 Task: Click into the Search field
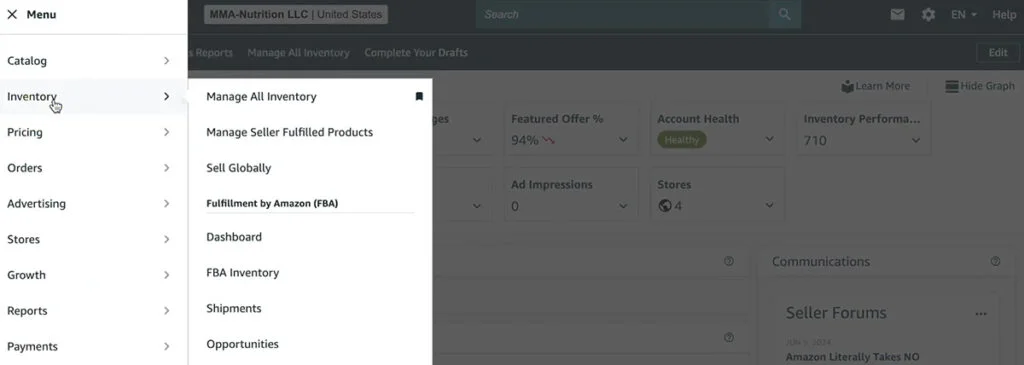622,14
